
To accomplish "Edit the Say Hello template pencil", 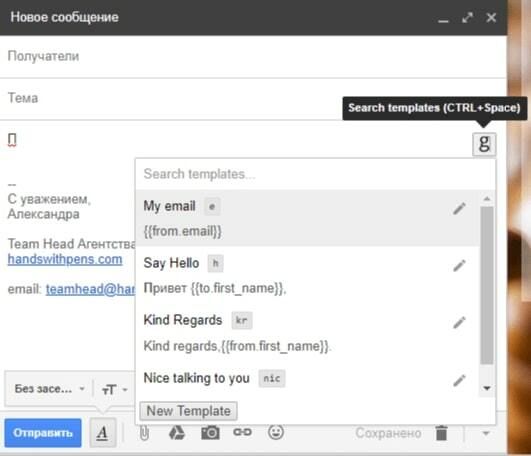I will pyautogui.click(x=459, y=266).
